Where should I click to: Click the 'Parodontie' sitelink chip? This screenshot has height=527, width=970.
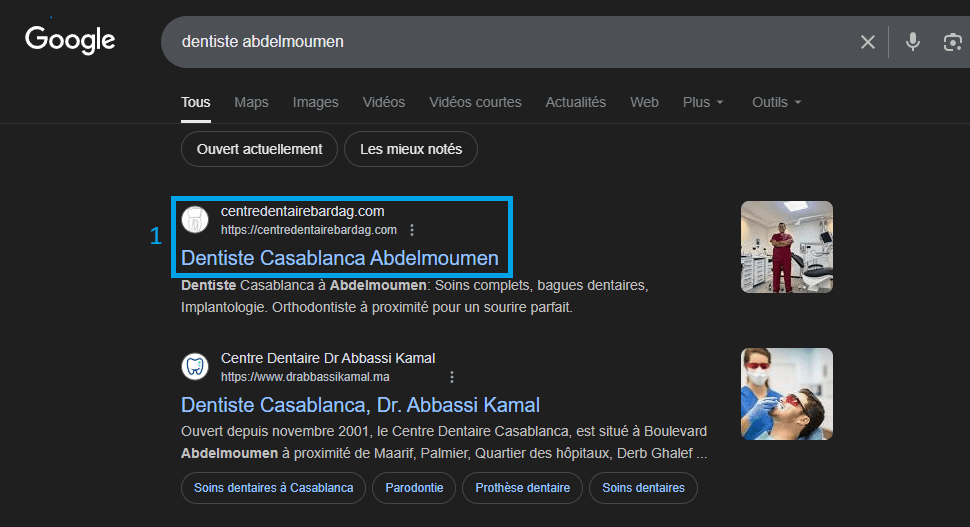[414, 488]
